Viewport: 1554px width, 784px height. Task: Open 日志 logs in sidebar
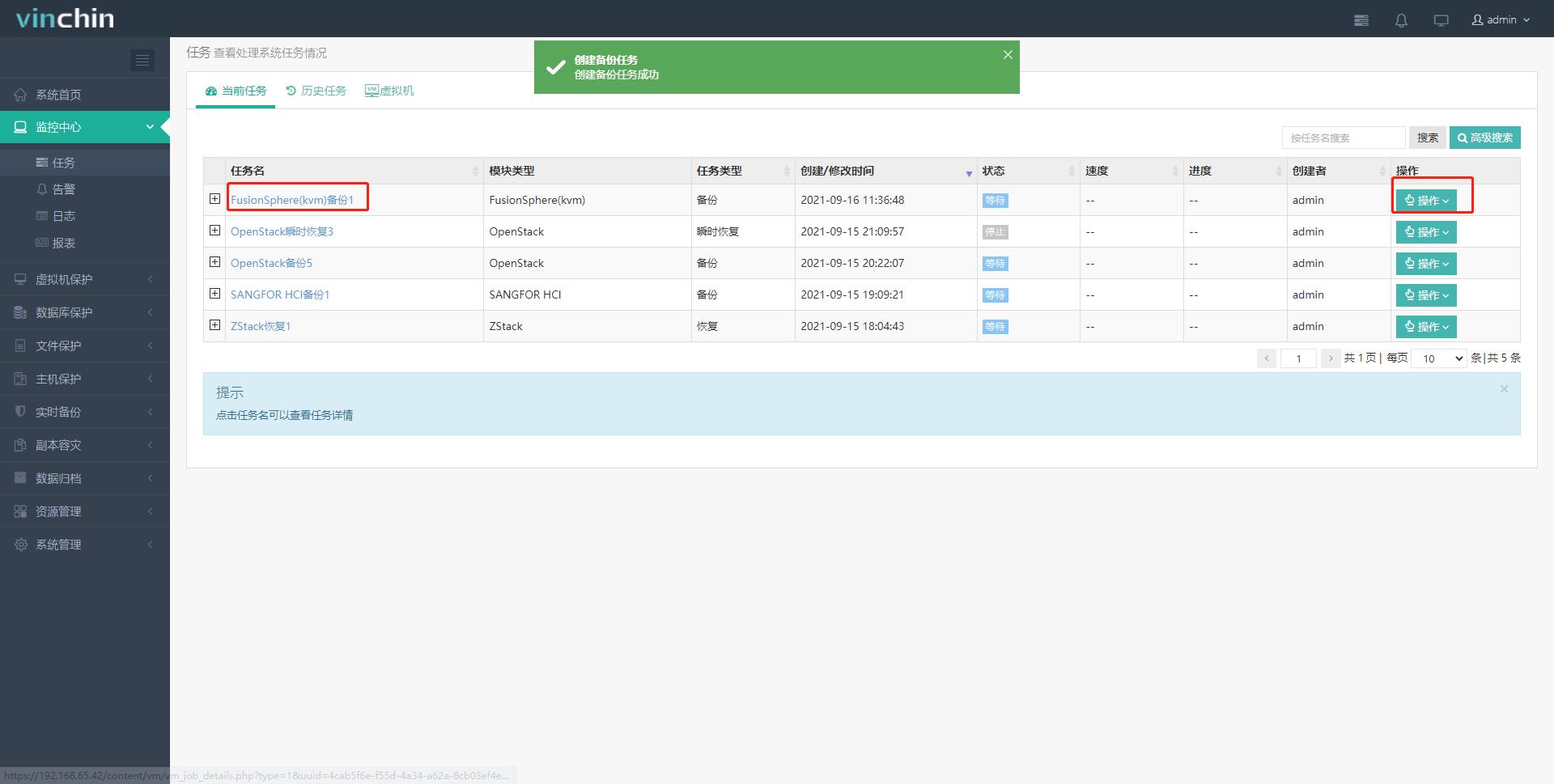pyautogui.click(x=63, y=216)
